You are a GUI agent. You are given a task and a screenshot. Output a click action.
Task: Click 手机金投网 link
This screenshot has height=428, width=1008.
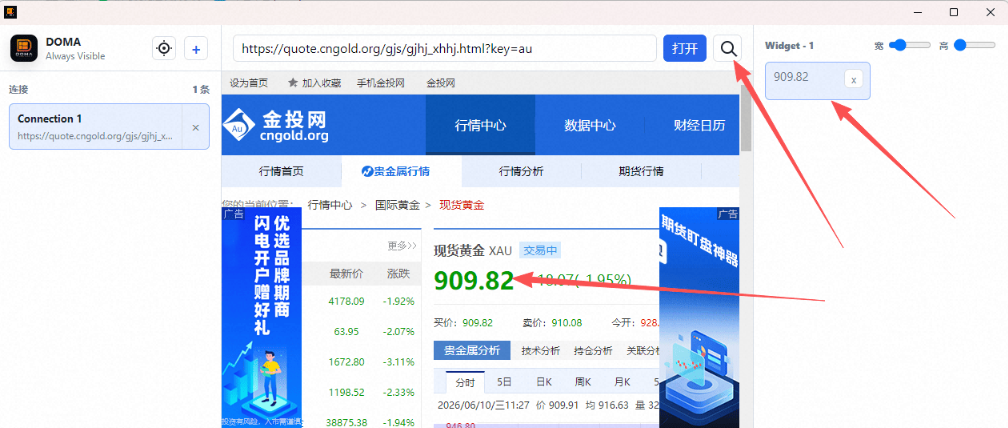(381, 83)
